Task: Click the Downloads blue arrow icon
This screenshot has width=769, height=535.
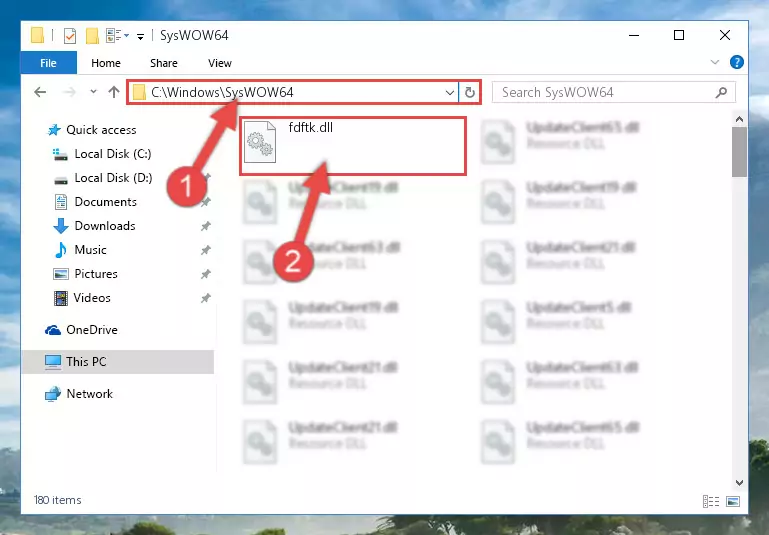Action: pos(60,226)
